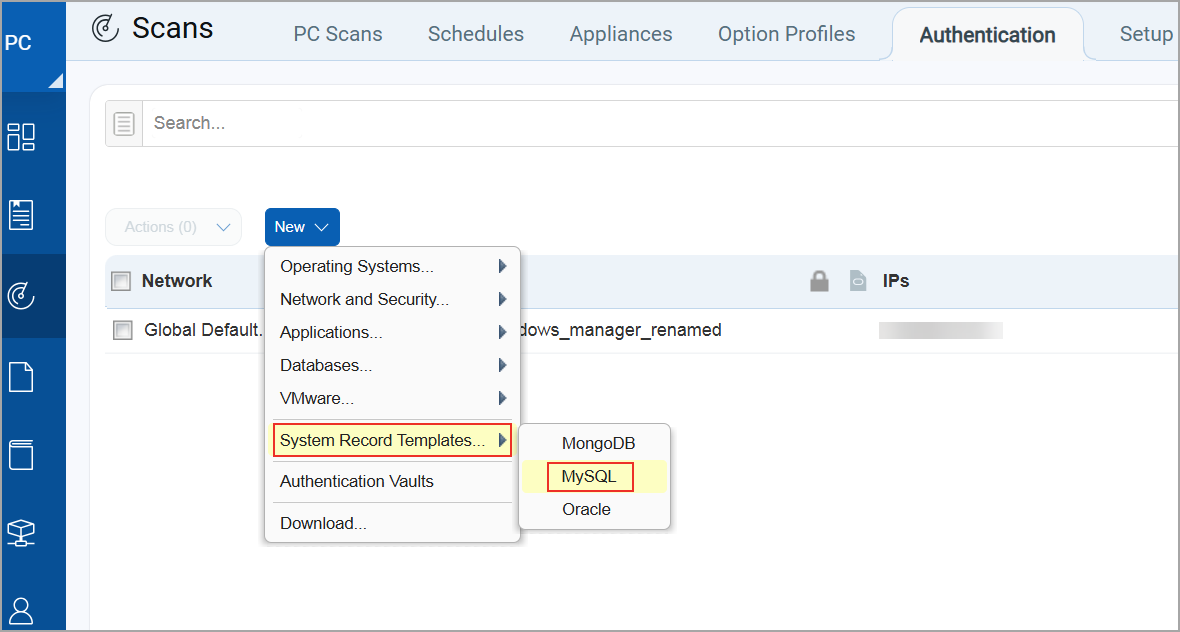Select the Scans radar icon in sidebar
The image size is (1180, 632).
(21, 295)
